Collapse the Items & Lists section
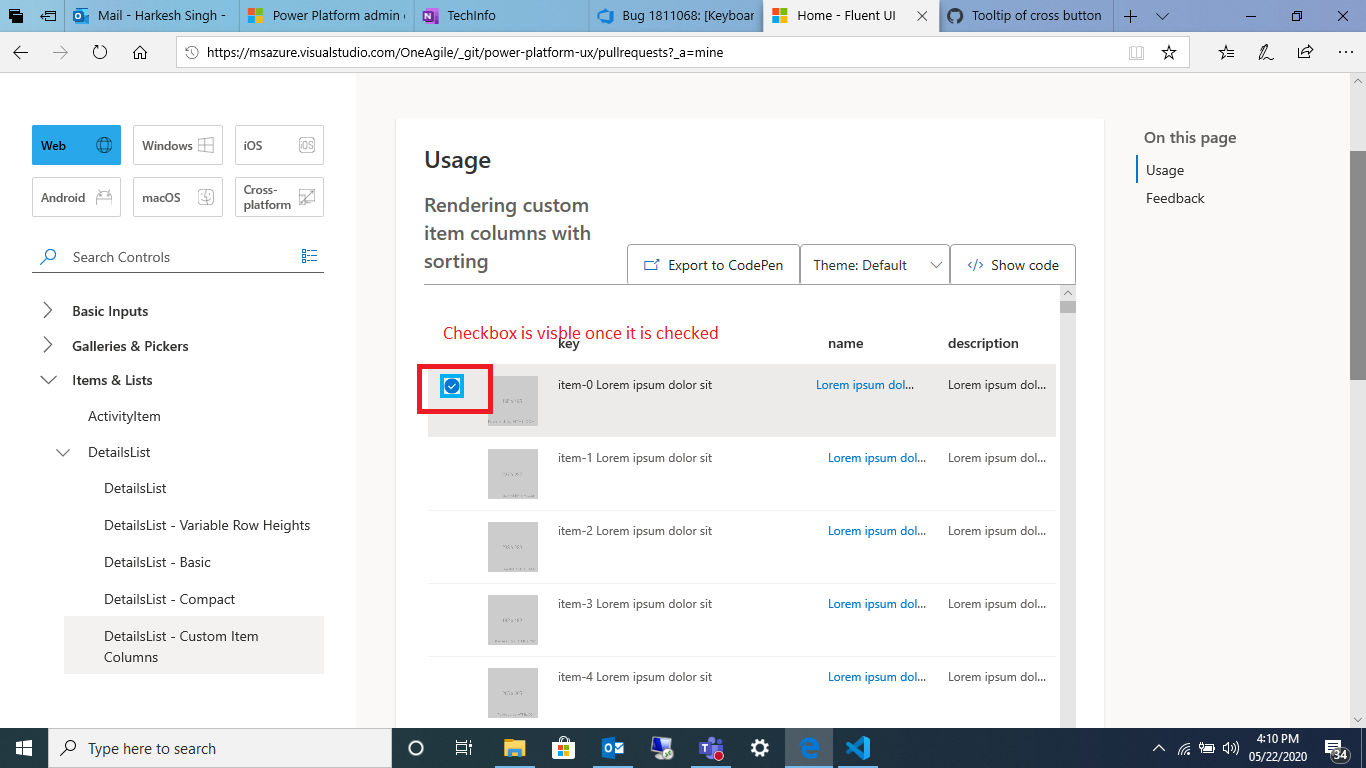Image resolution: width=1366 pixels, height=768 pixels. coord(47,380)
